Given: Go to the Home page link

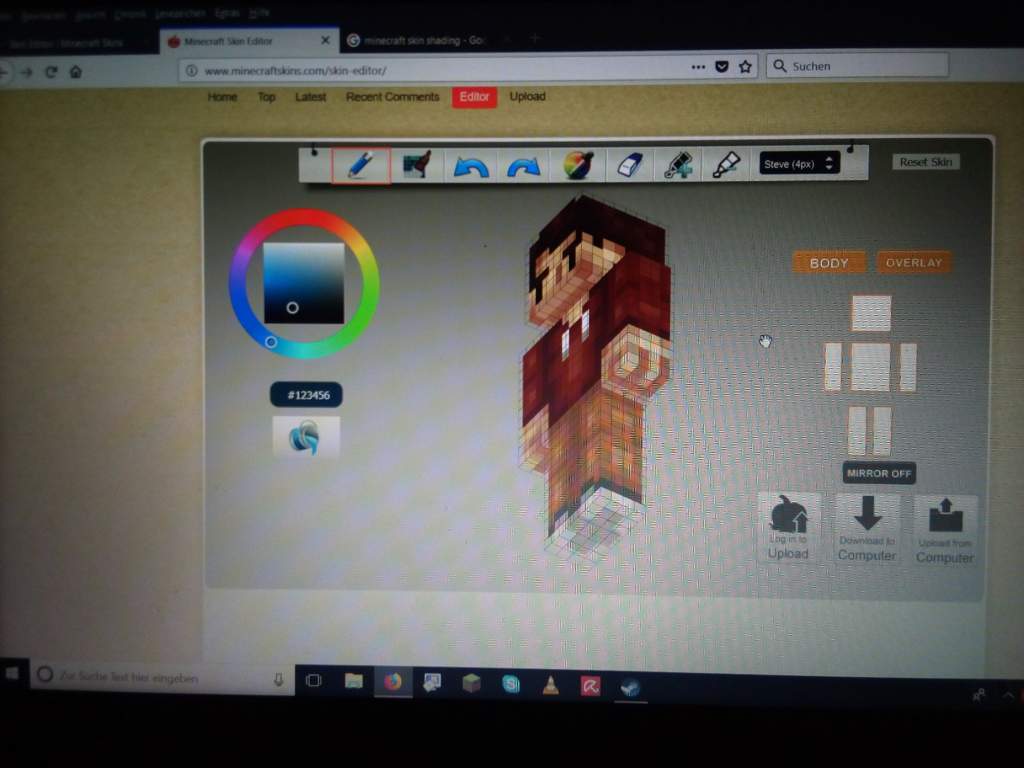Looking at the screenshot, I should (222, 97).
